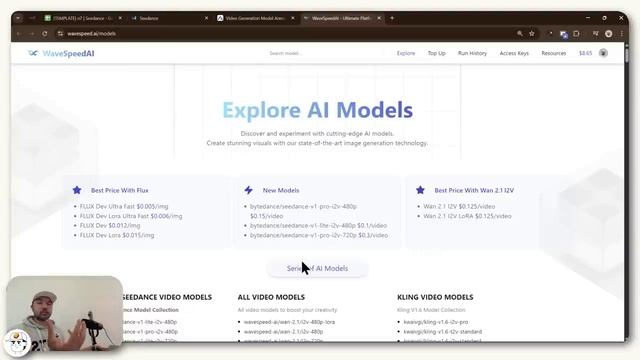Viewport: 640px width, 360px height.
Task: Click the SEEDANCE VIDEO MODELS heading
Action: tap(167, 297)
